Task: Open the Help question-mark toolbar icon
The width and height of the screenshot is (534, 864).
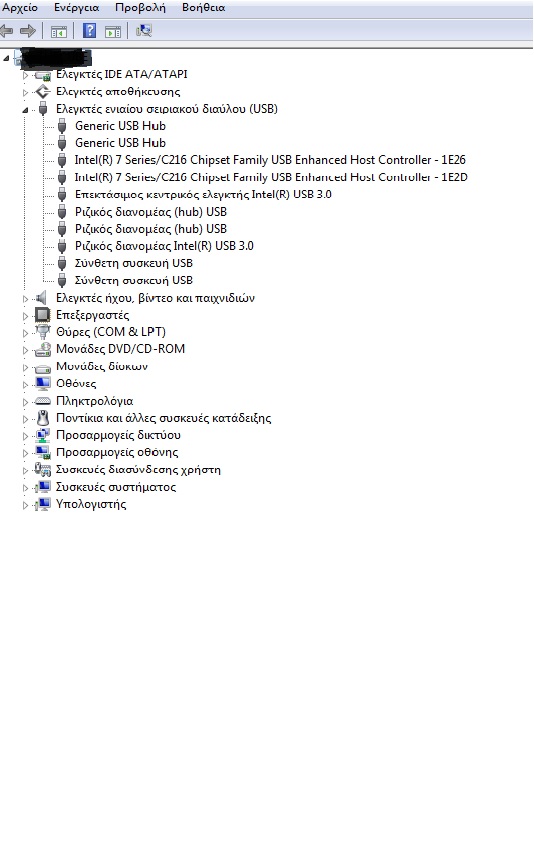Action: click(89, 31)
